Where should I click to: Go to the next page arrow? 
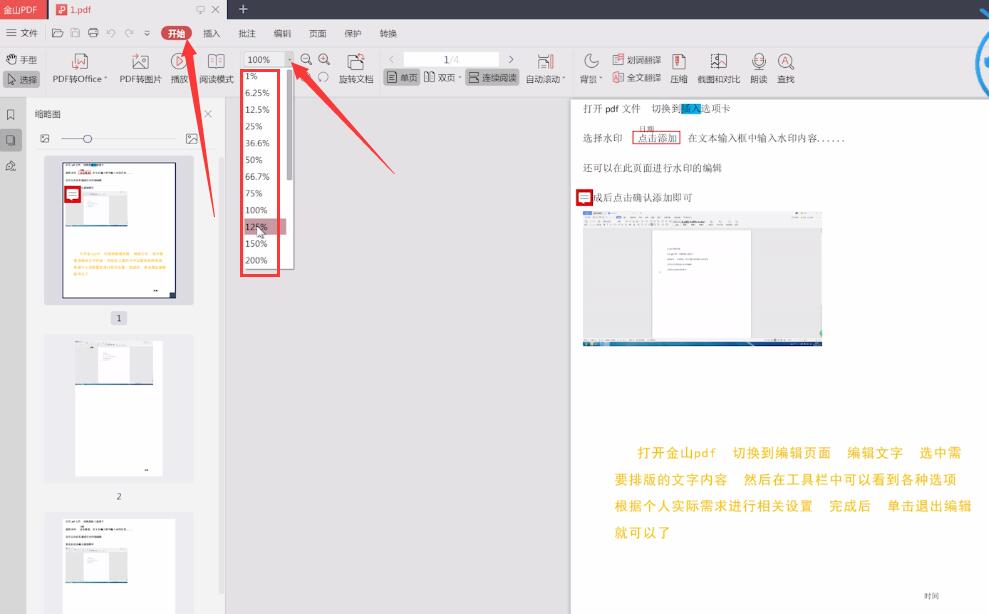pyautogui.click(x=511, y=59)
